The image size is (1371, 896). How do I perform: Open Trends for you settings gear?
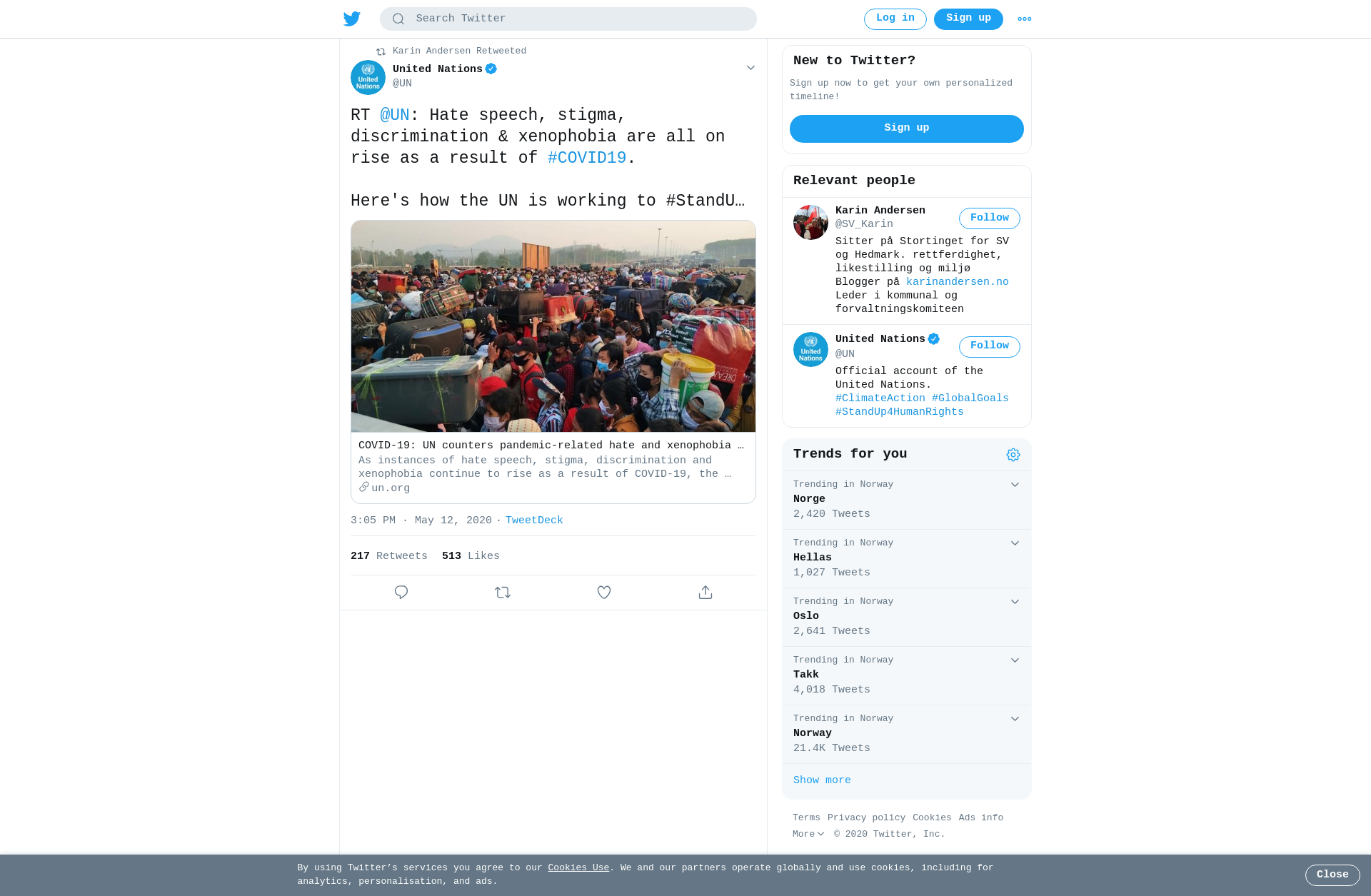click(x=1013, y=455)
